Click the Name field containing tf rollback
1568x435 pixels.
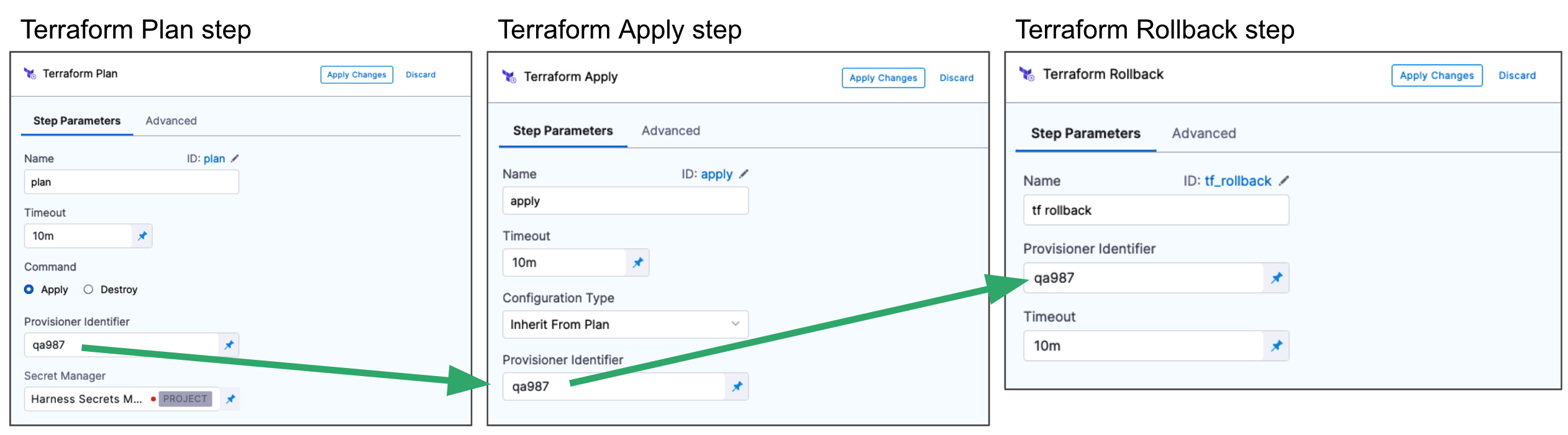click(1155, 210)
